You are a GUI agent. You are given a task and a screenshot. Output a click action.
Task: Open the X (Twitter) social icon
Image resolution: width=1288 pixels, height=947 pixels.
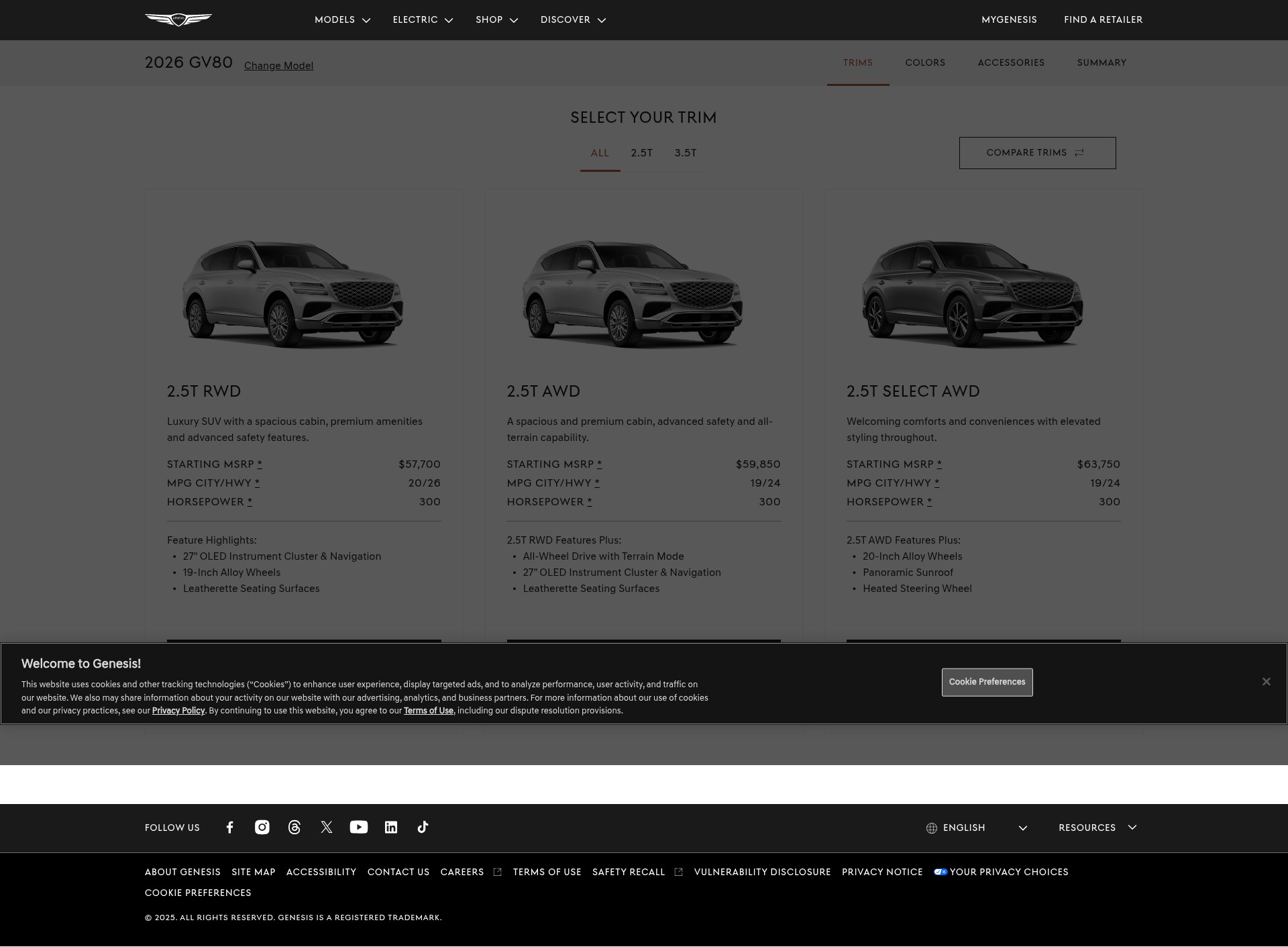[x=327, y=828]
